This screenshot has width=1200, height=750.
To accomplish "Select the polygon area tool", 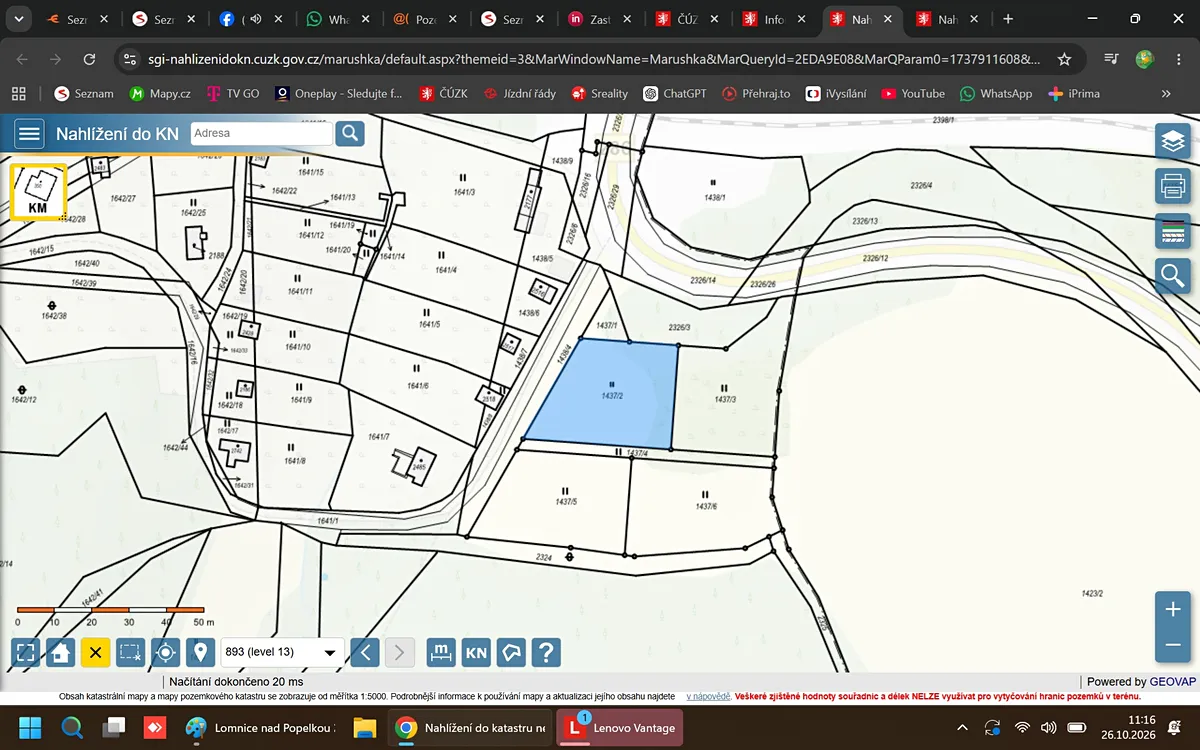I will [x=512, y=653].
